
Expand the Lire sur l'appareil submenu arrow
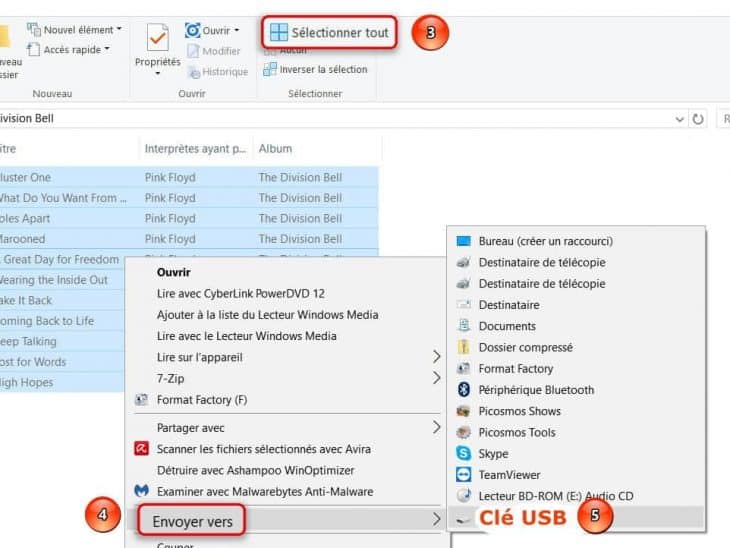(x=436, y=357)
